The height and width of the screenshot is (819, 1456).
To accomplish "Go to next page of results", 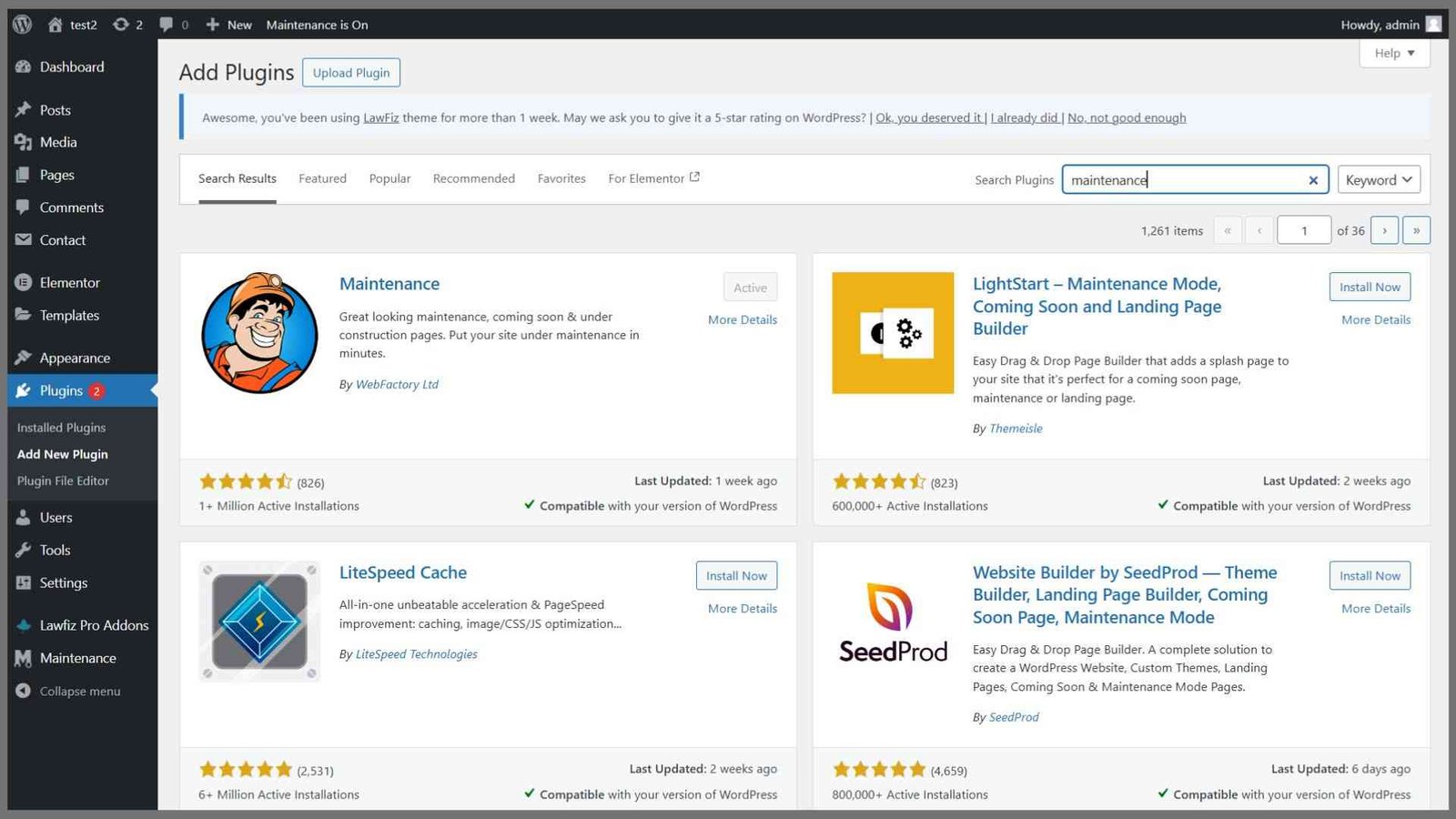I will 1384,230.
